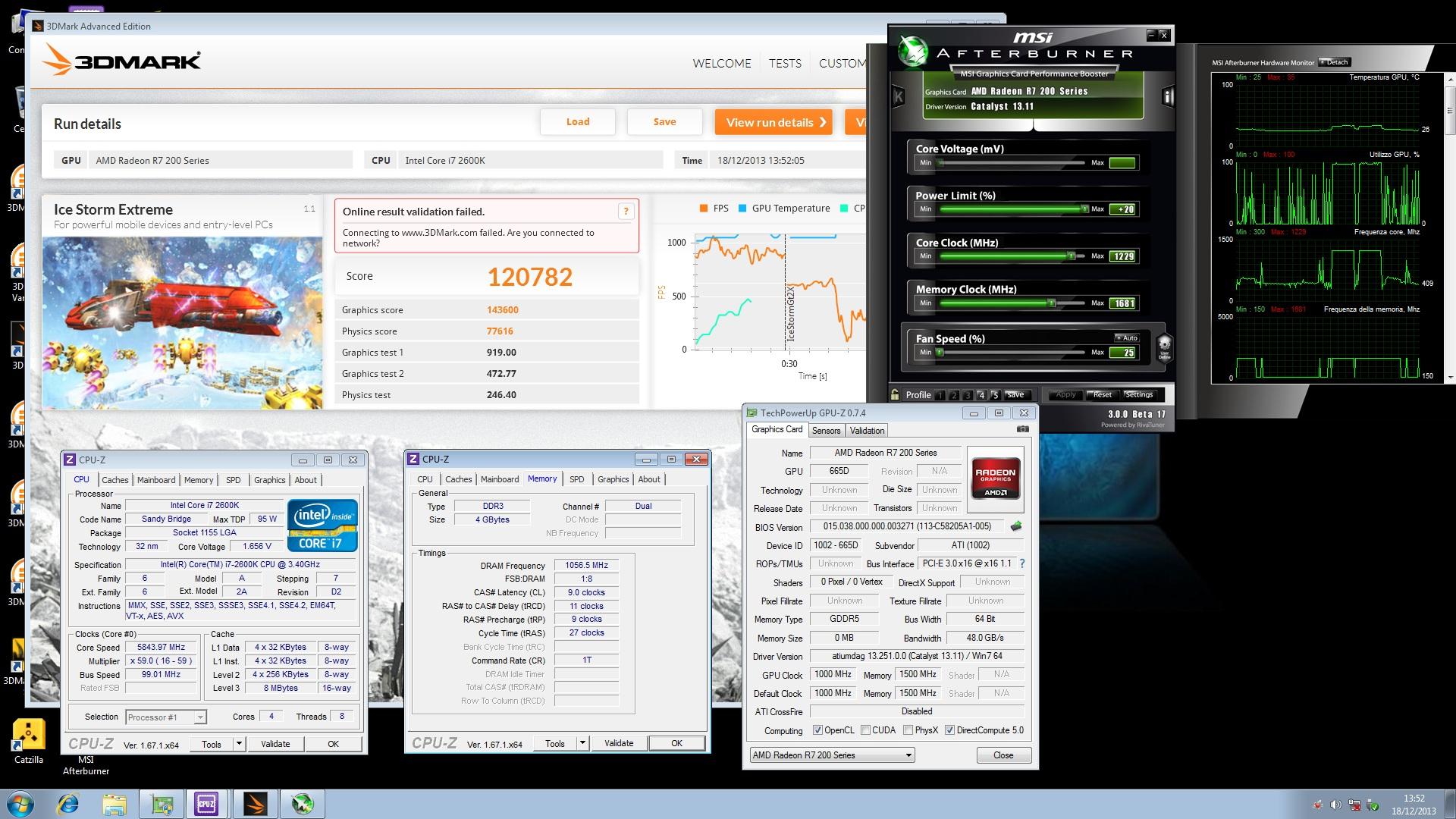
Task: Click the GPU-Z taskbar icon
Action: 162,804
